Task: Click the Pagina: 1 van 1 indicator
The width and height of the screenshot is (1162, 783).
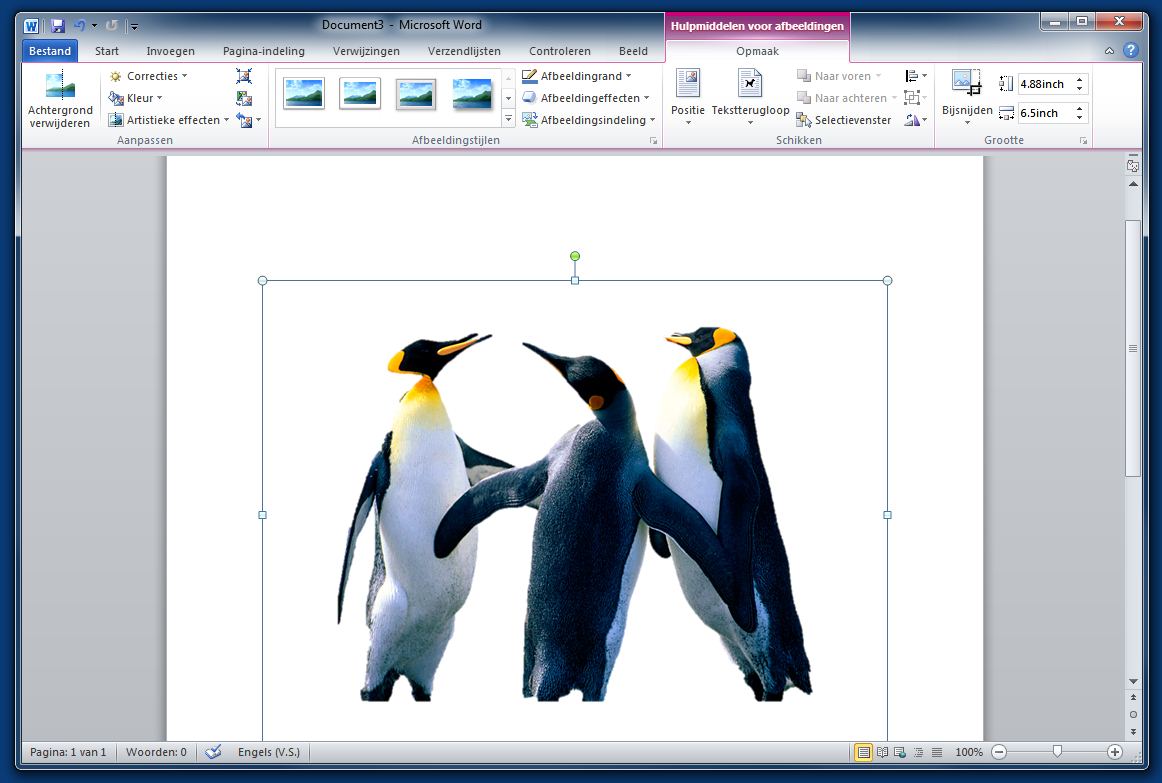Action: (68, 752)
